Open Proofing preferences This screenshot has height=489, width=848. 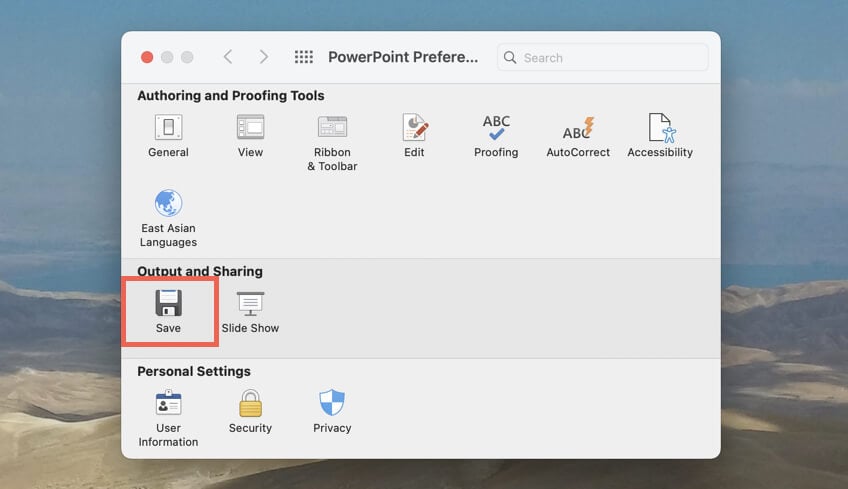pos(496,136)
